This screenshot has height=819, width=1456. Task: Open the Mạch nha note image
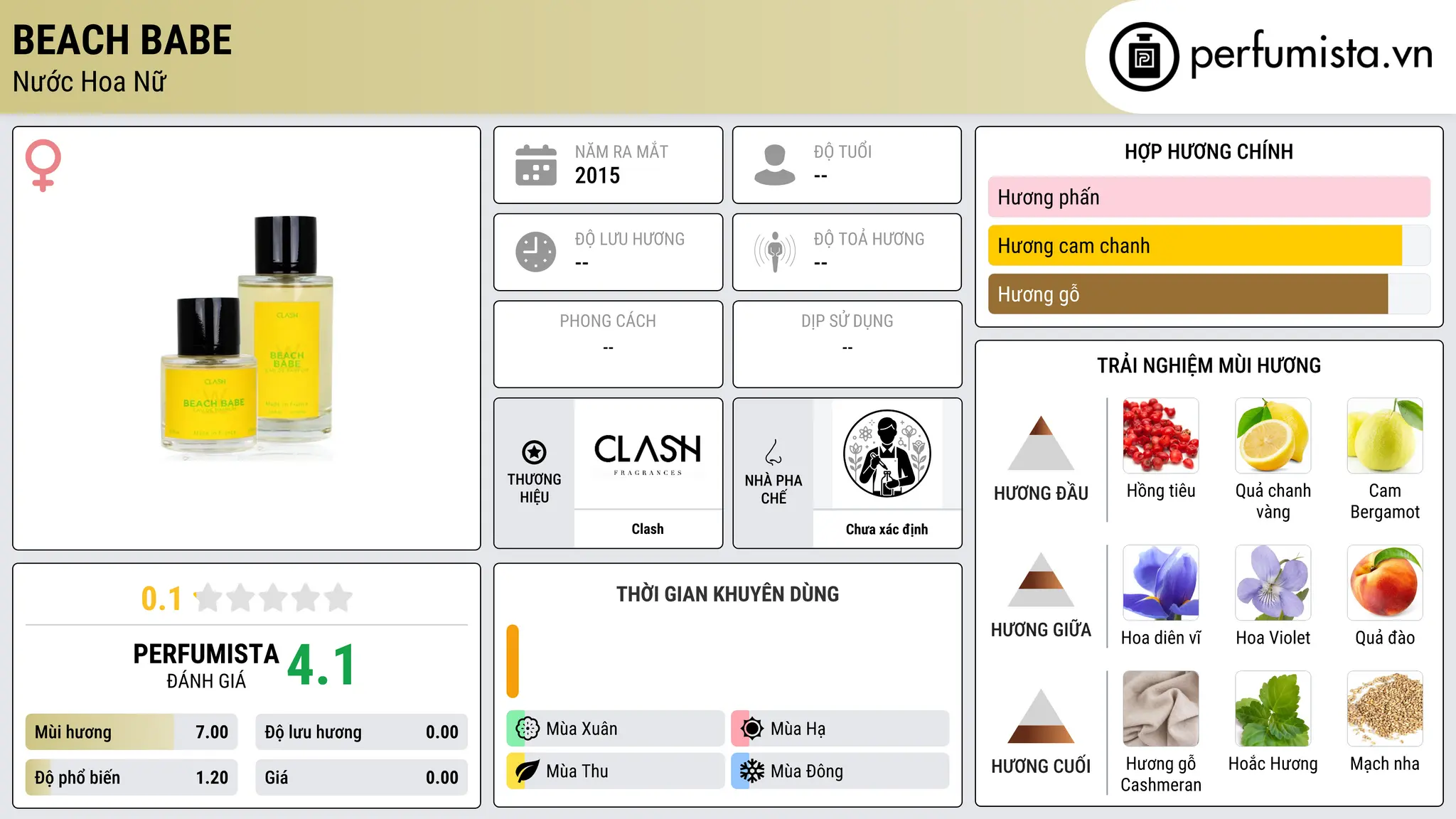(1385, 709)
